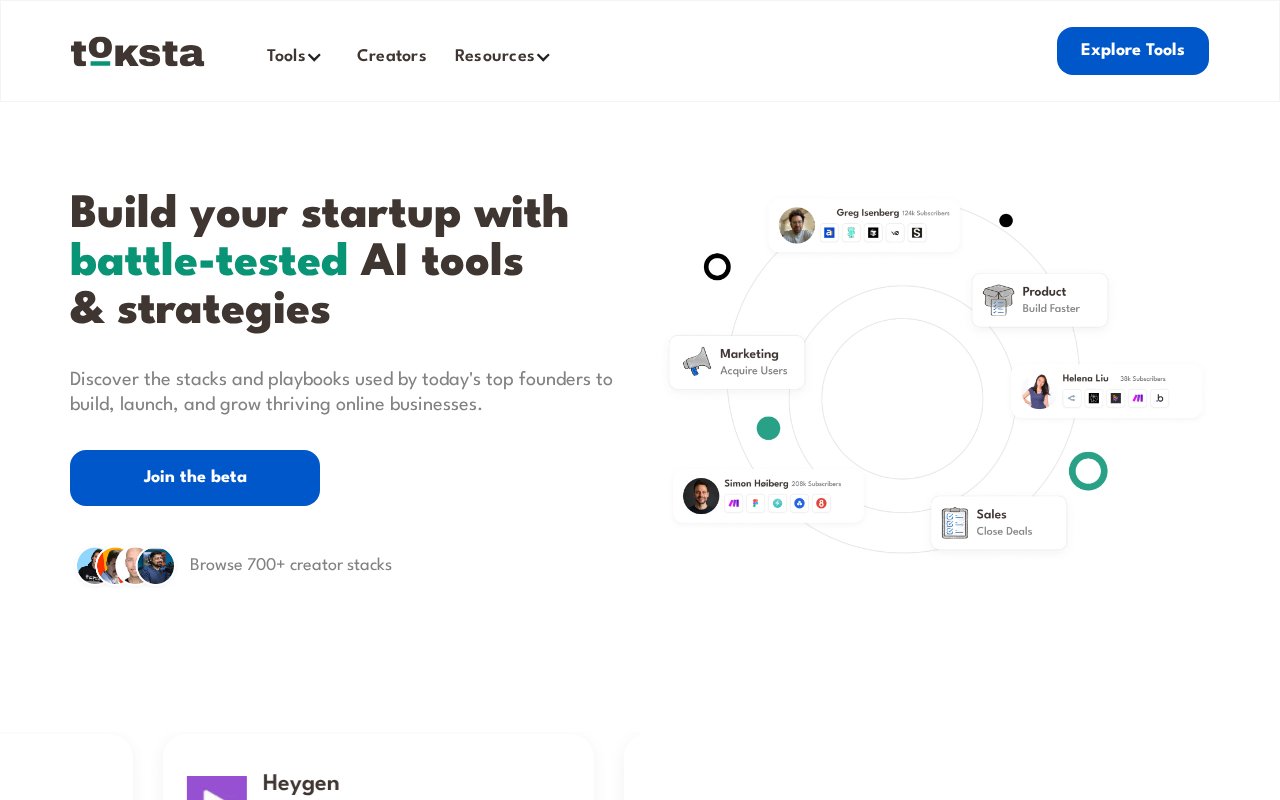Viewport: 1280px width, 800px height.
Task: Click the Sales checklist icon
Action: (955, 522)
